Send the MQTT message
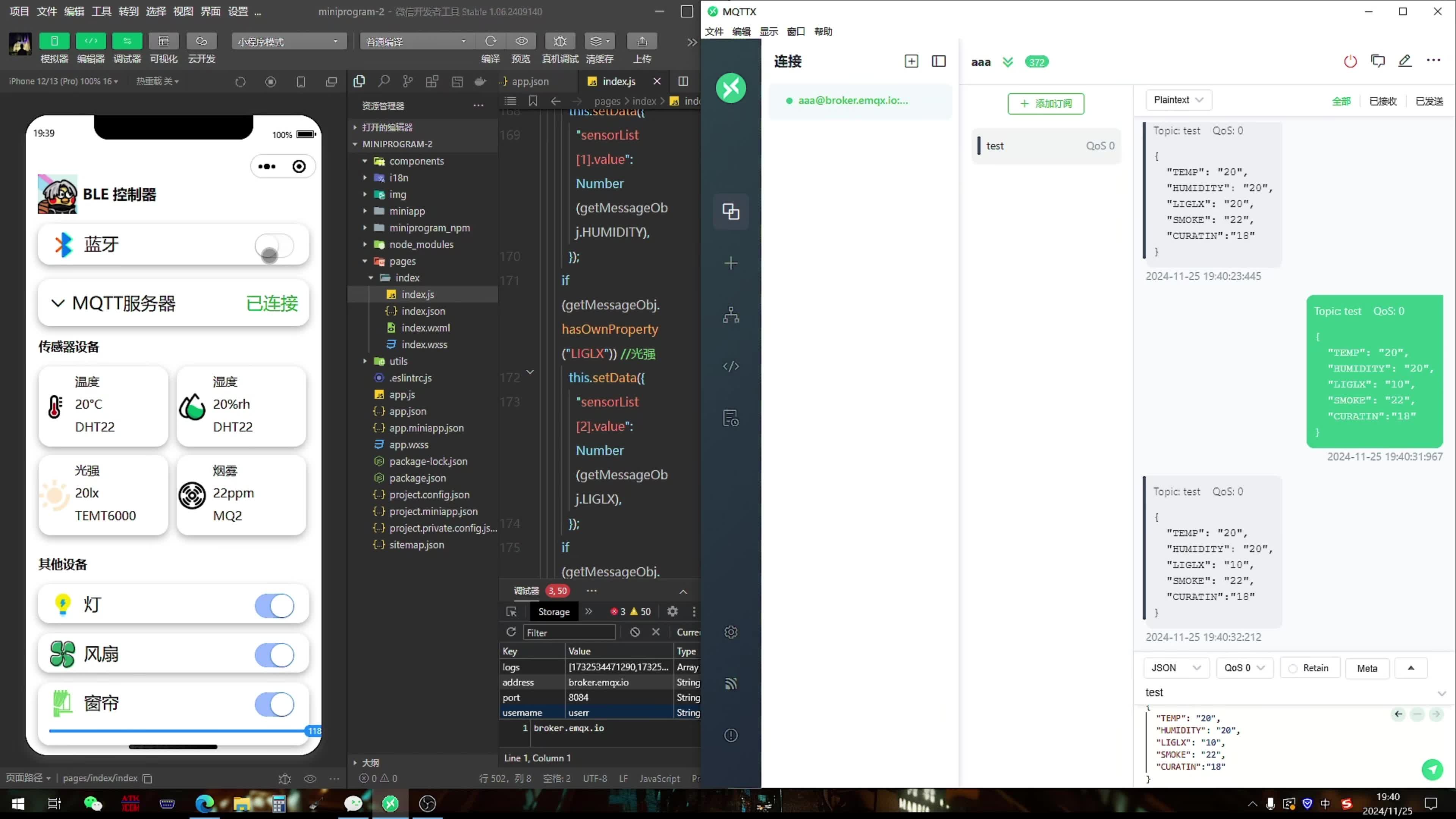This screenshot has height=819, width=1456. [x=1432, y=769]
